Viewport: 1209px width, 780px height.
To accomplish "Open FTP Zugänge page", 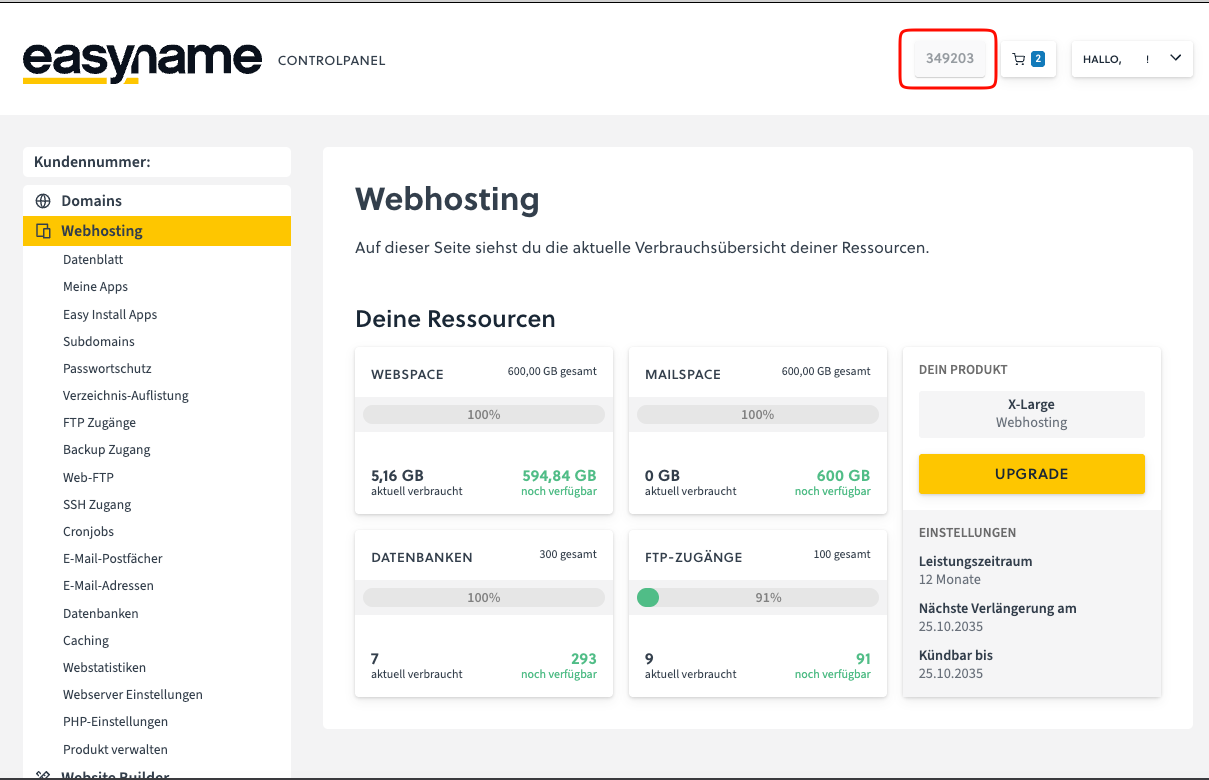I will coord(99,423).
